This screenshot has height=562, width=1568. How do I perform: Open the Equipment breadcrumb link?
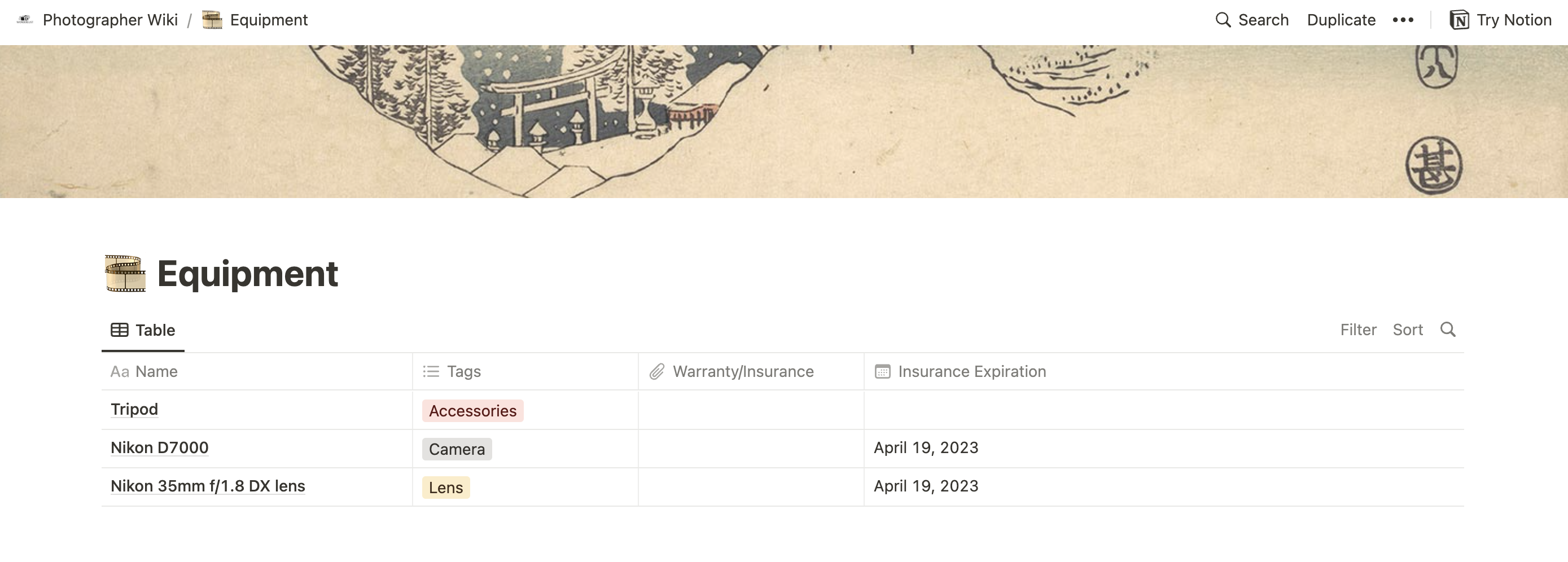click(x=269, y=20)
